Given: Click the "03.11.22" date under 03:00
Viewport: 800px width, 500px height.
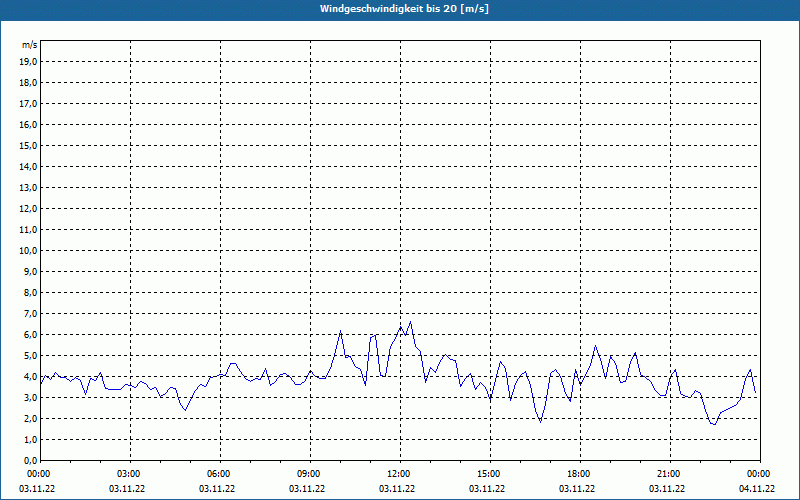Looking at the screenshot, I should point(127,489).
